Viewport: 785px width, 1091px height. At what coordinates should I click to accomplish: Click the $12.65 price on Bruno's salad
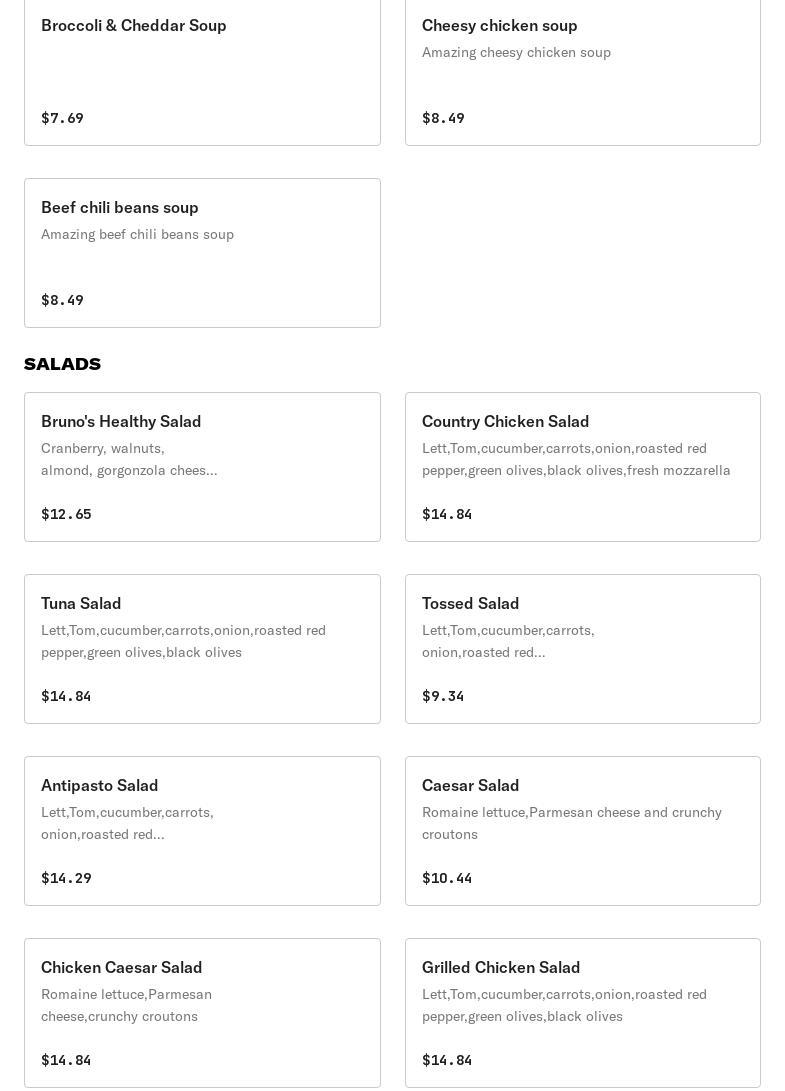point(66,513)
